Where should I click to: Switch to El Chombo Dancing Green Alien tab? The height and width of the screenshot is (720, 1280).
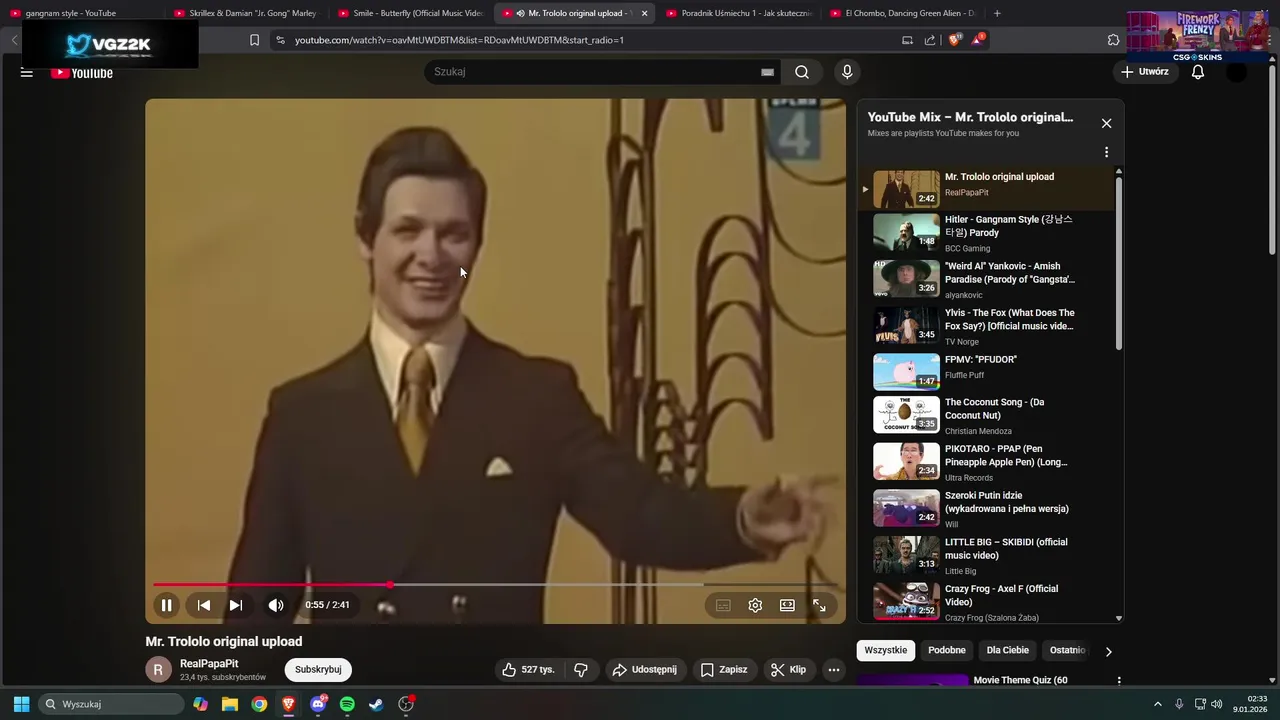(x=901, y=13)
